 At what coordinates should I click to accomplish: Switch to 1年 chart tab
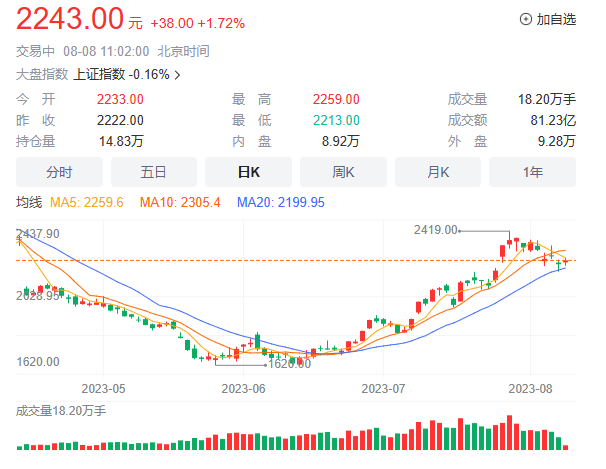point(533,172)
